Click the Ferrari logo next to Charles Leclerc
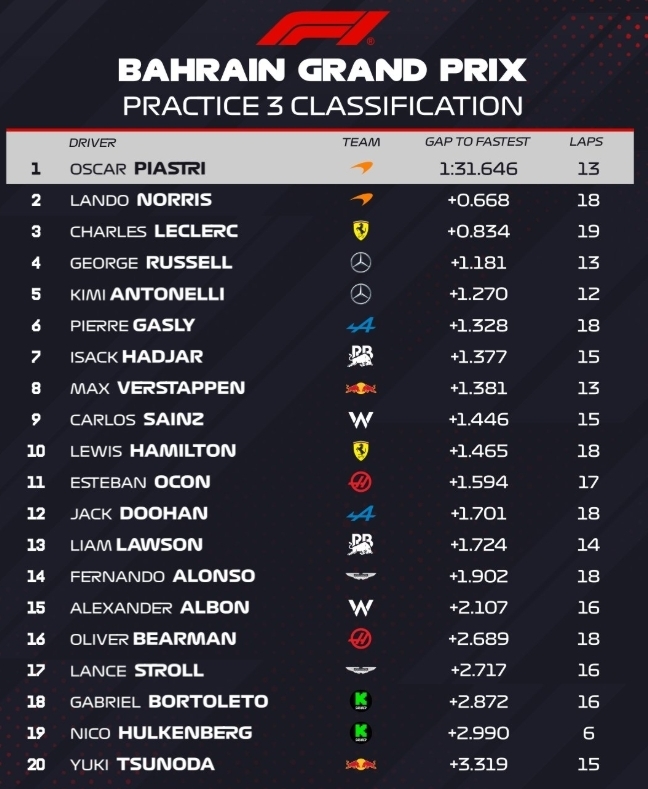The image size is (648, 789). [x=361, y=231]
